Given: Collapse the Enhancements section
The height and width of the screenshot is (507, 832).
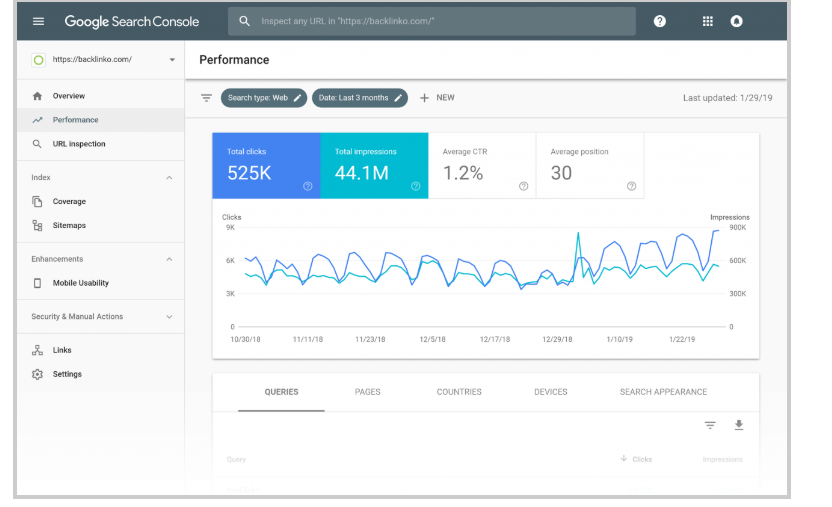Looking at the screenshot, I should pyautogui.click(x=169, y=259).
